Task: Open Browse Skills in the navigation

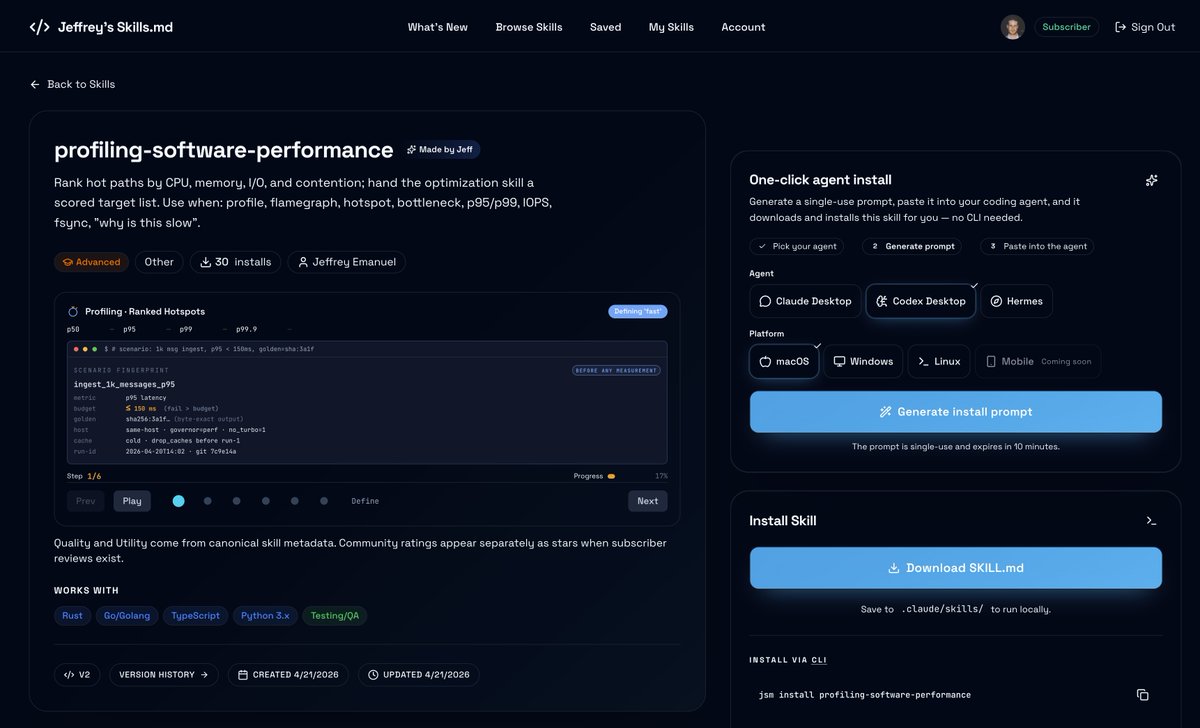Action: pos(529,27)
